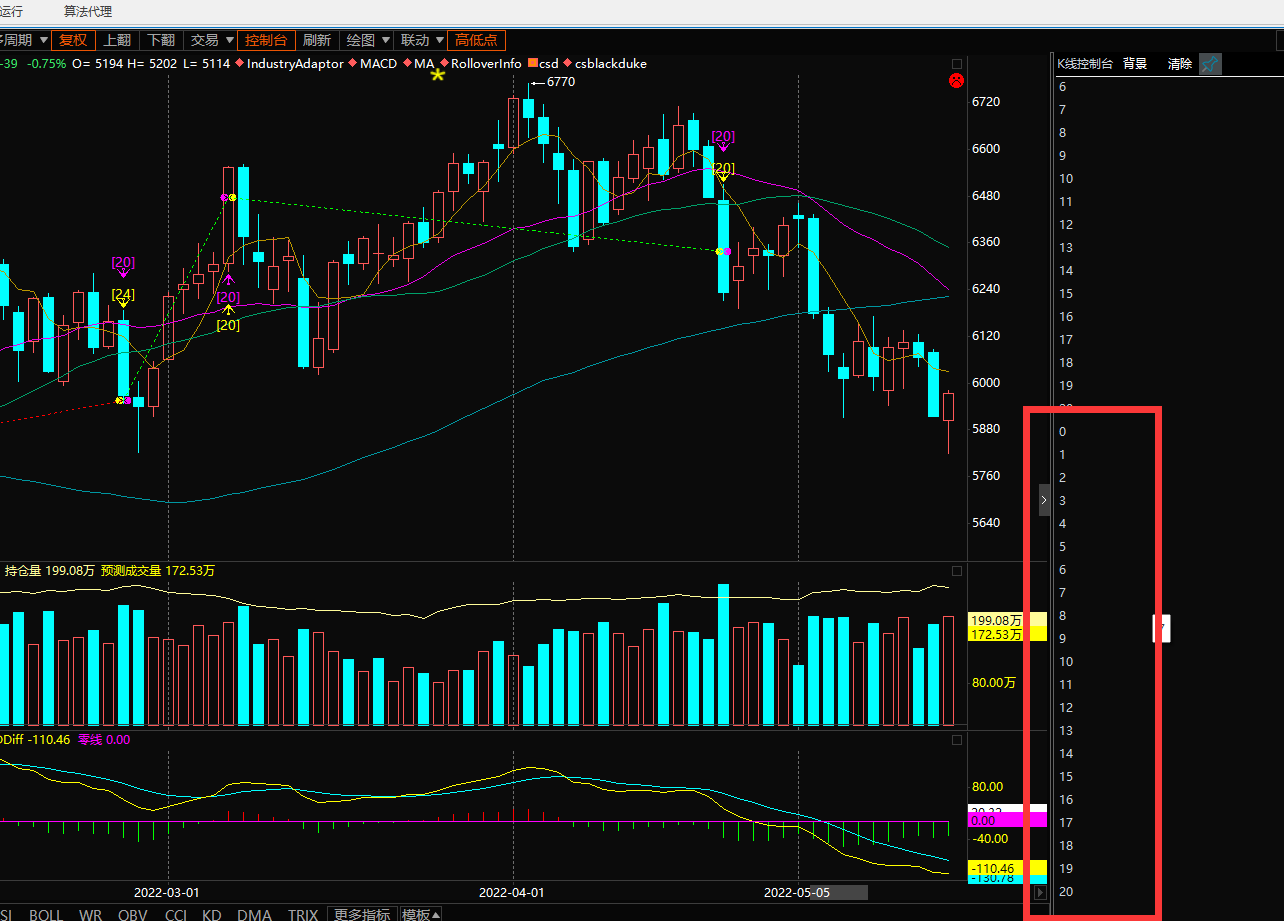The image size is (1284, 921).
Task: Toggle the pushpin icon in K线控制台 panel
Action: 1210,64
